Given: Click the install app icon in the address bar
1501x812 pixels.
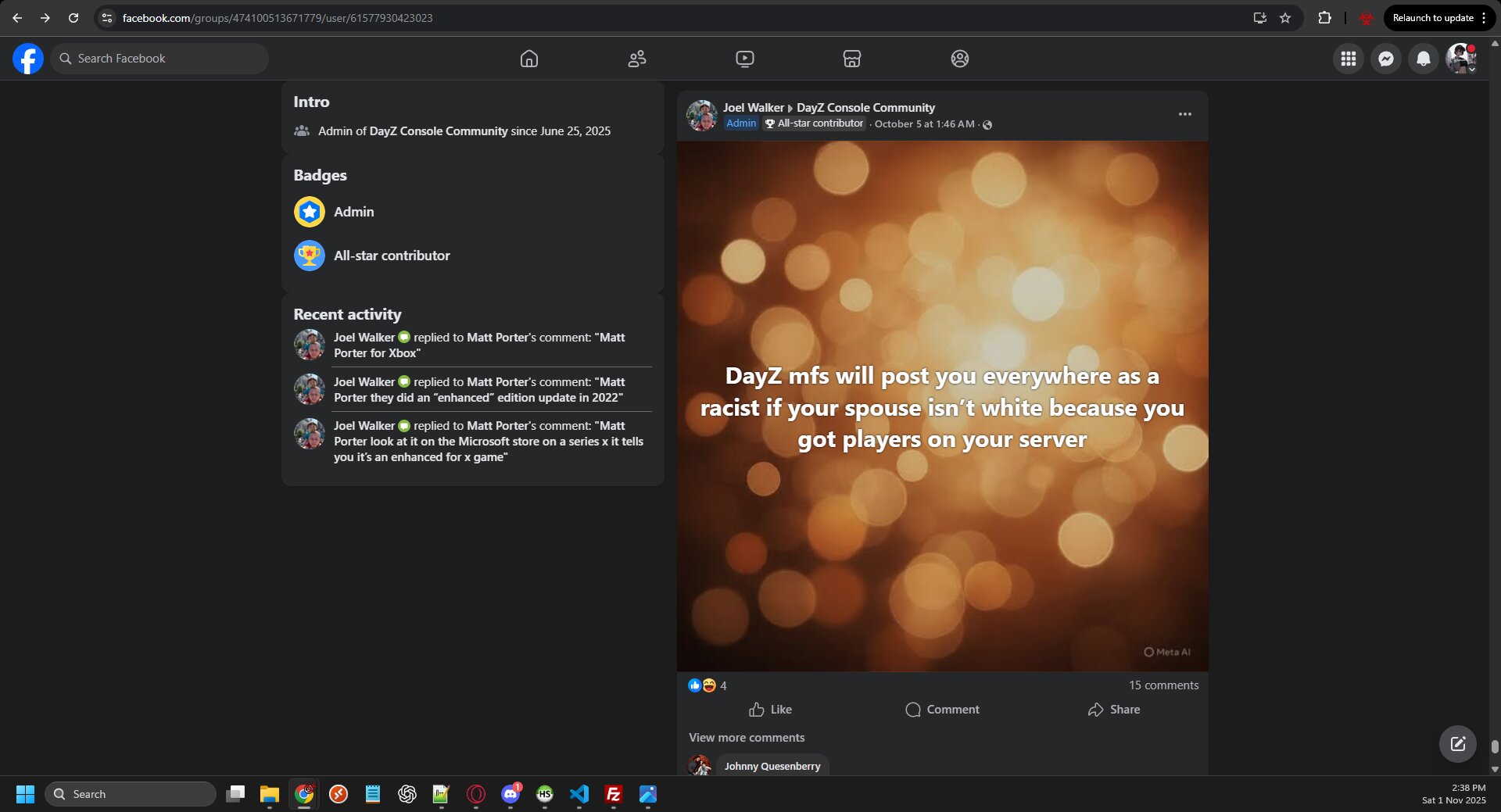Looking at the screenshot, I should pyautogui.click(x=1259, y=18).
